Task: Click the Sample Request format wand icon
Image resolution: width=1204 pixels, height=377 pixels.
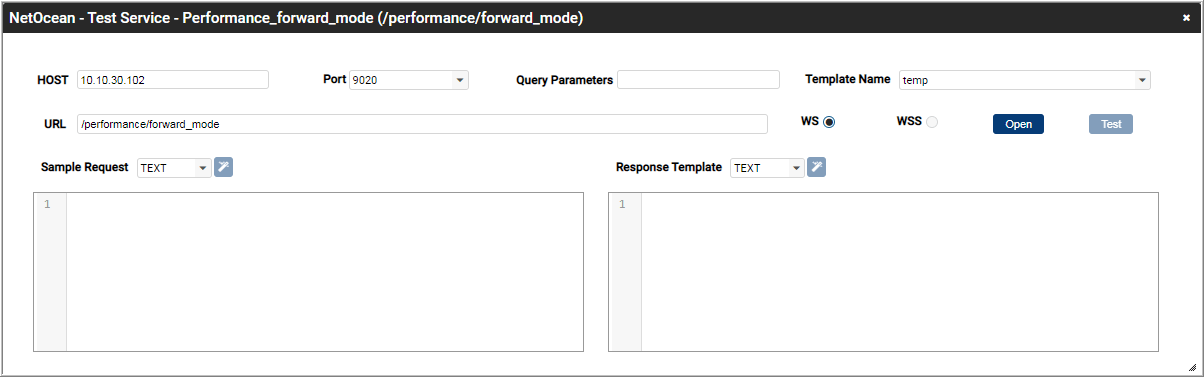Action: (223, 167)
